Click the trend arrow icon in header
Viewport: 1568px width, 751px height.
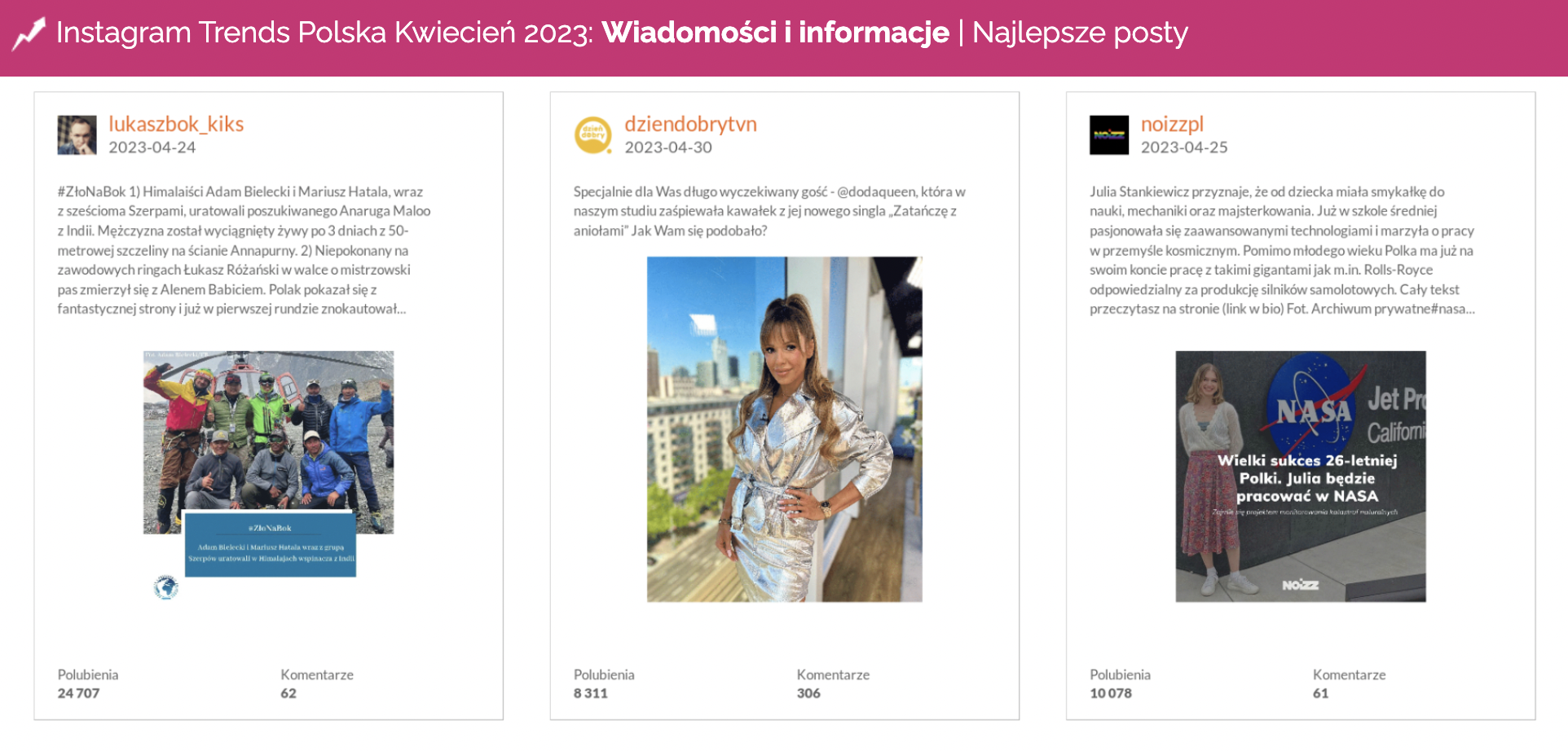pyautogui.click(x=29, y=33)
